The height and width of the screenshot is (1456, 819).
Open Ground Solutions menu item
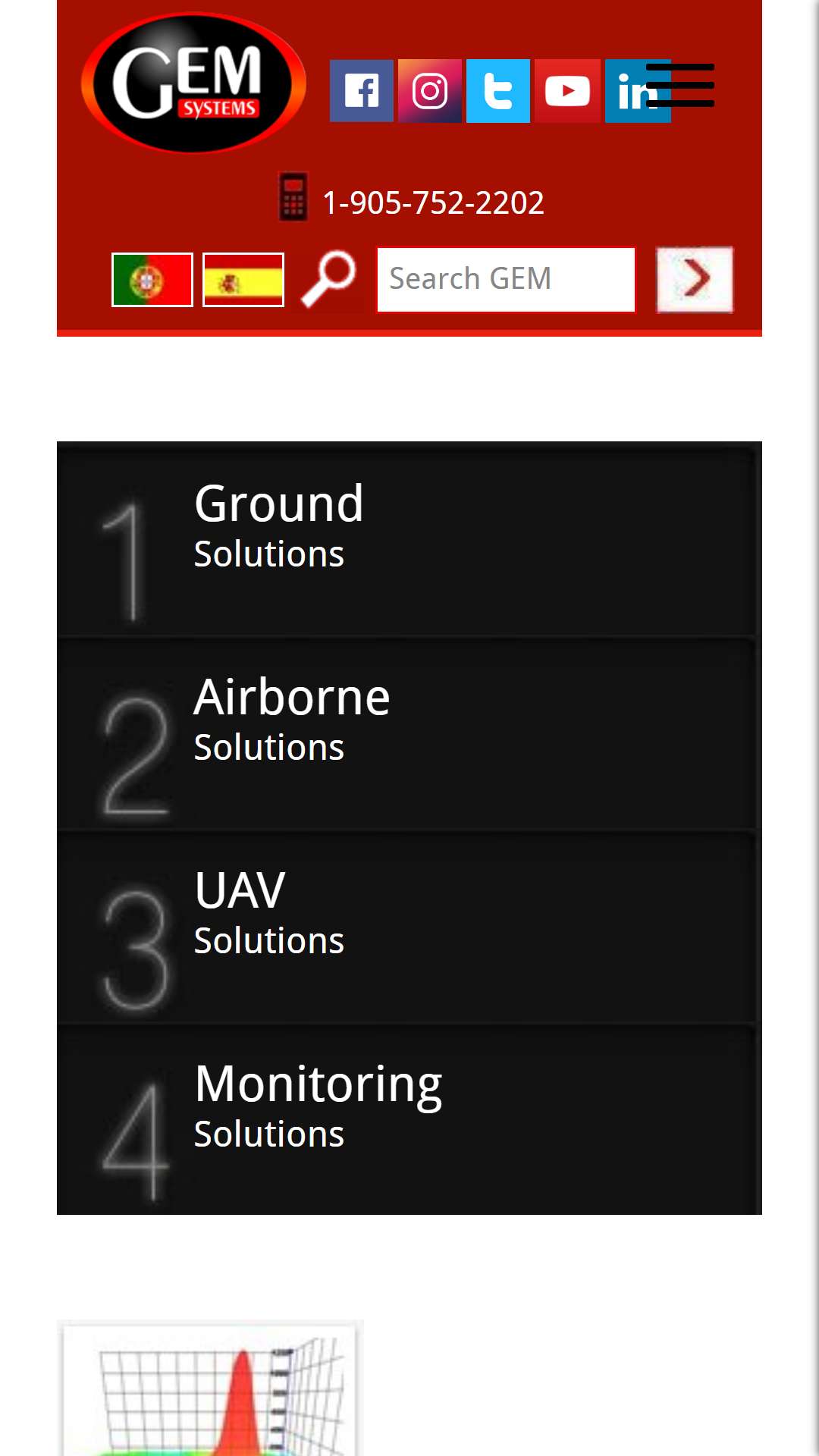409,538
